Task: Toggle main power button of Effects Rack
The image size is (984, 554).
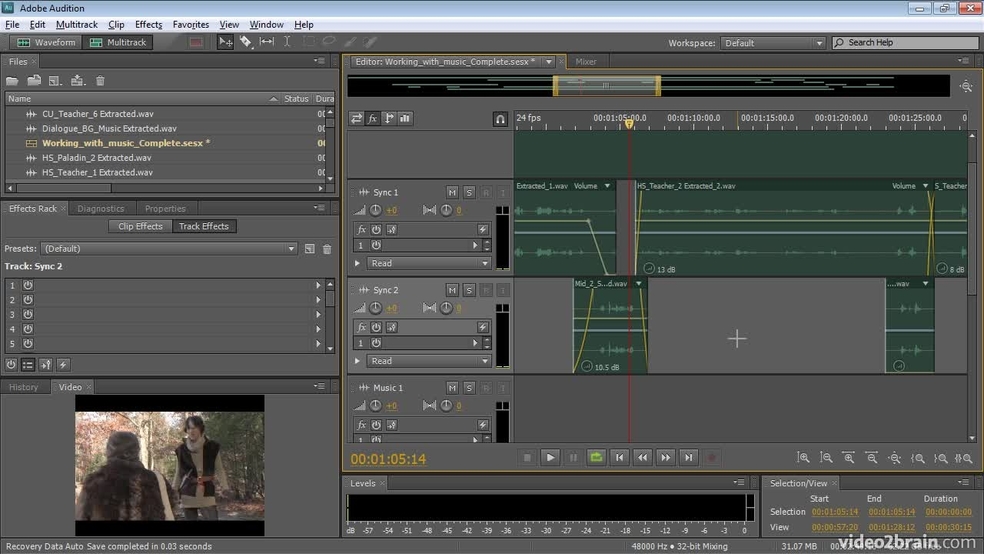Action: (11, 365)
